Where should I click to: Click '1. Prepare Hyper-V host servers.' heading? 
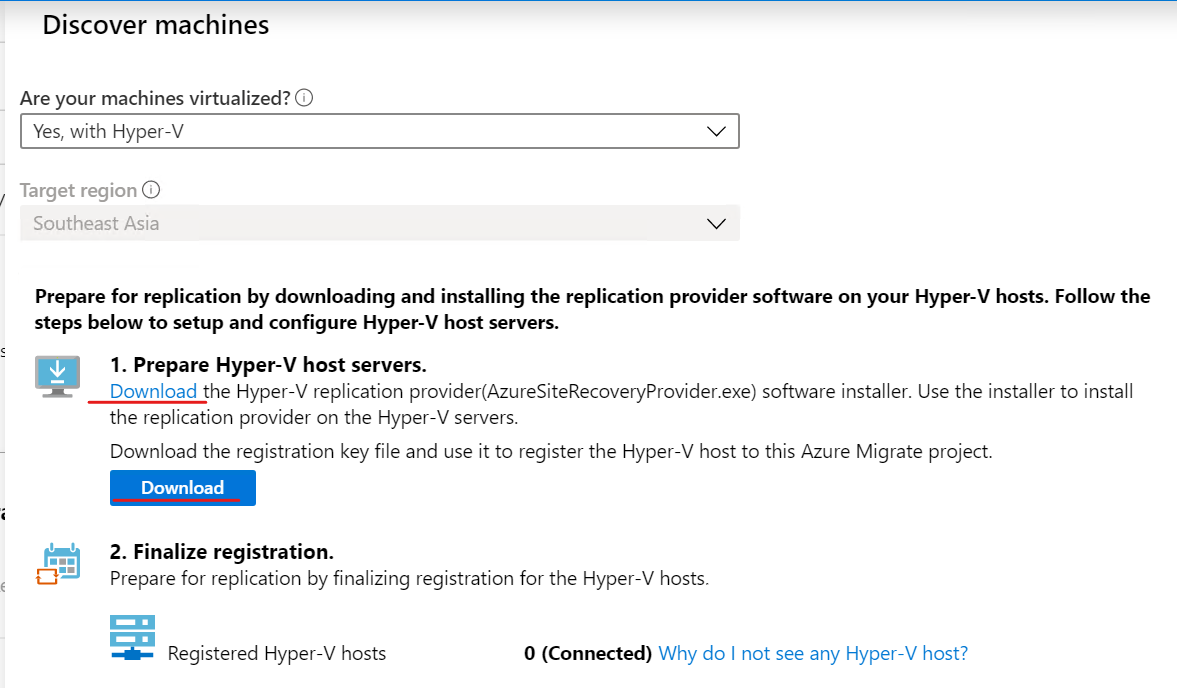[268, 365]
